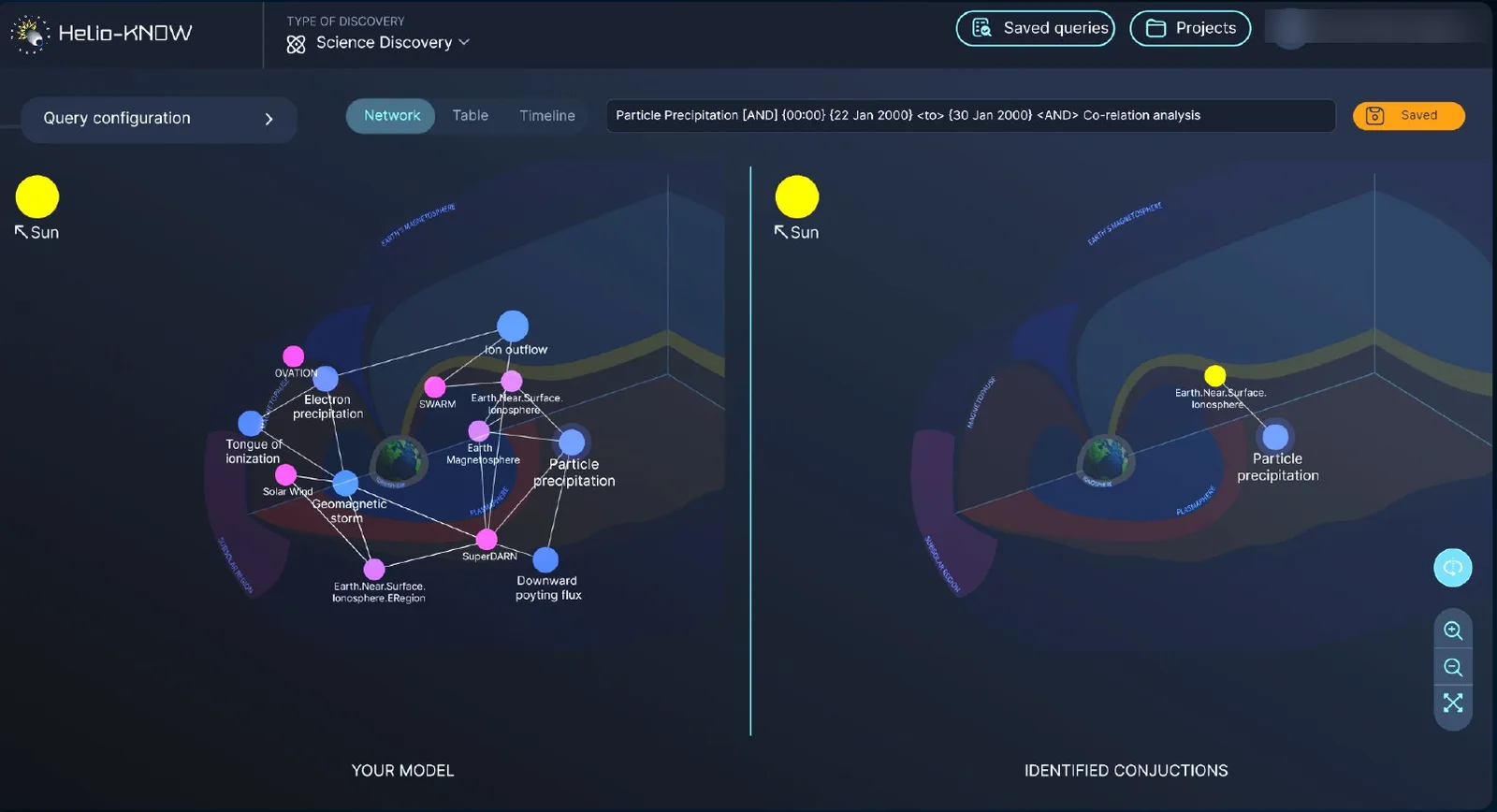Screen dimensions: 1497x812
Task: Click the Science Discovery atom icon
Action: click(x=296, y=44)
